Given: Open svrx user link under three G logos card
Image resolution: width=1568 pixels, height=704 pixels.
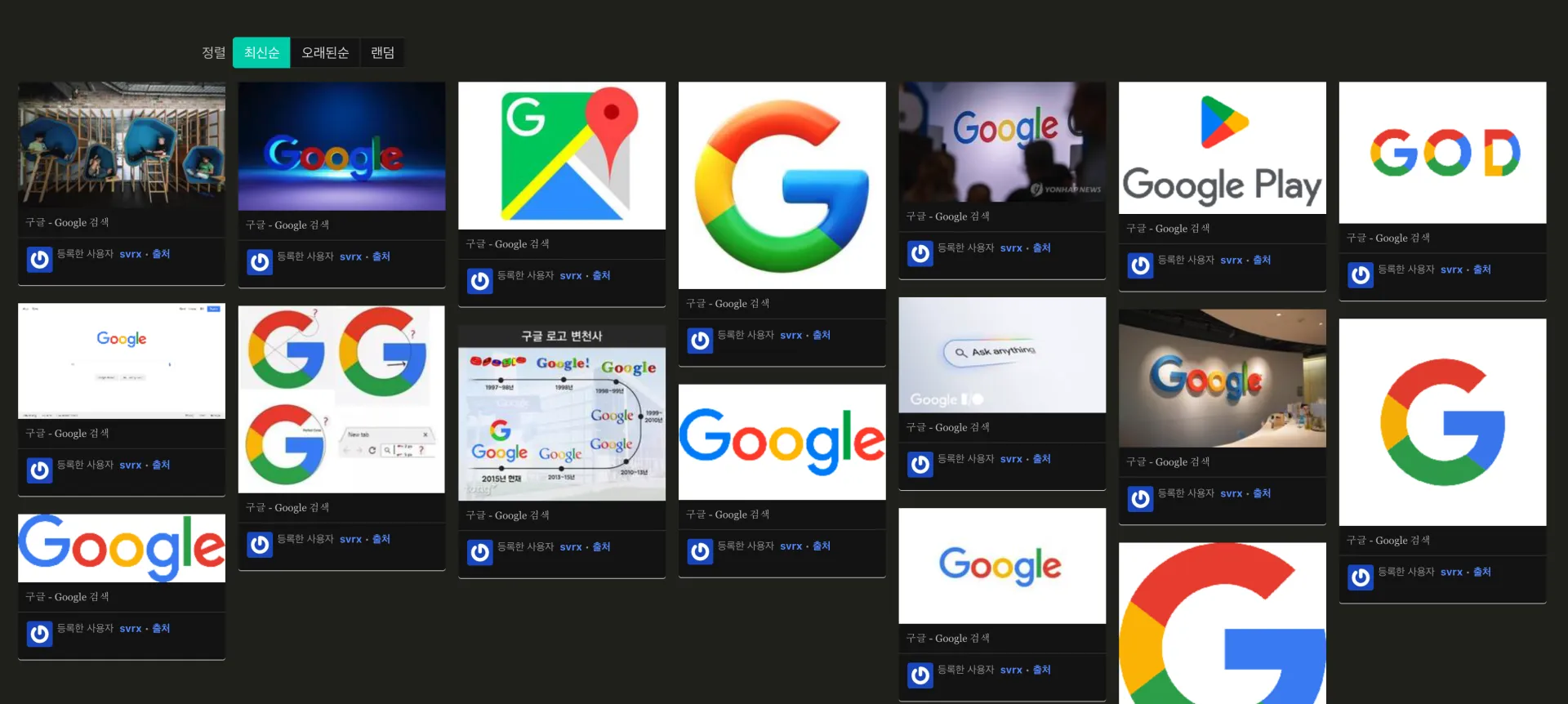Looking at the screenshot, I should click(350, 540).
